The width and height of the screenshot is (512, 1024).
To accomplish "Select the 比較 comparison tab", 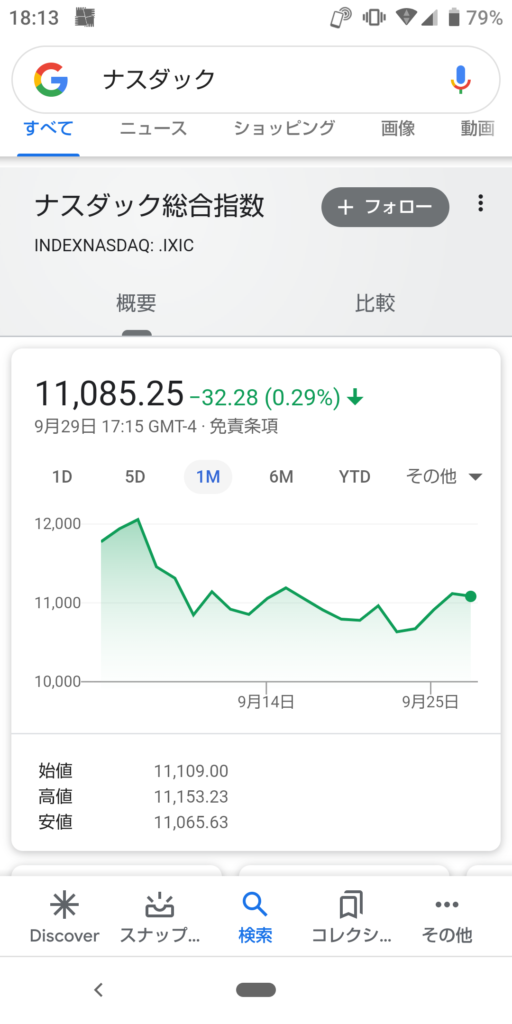I will click(376, 303).
